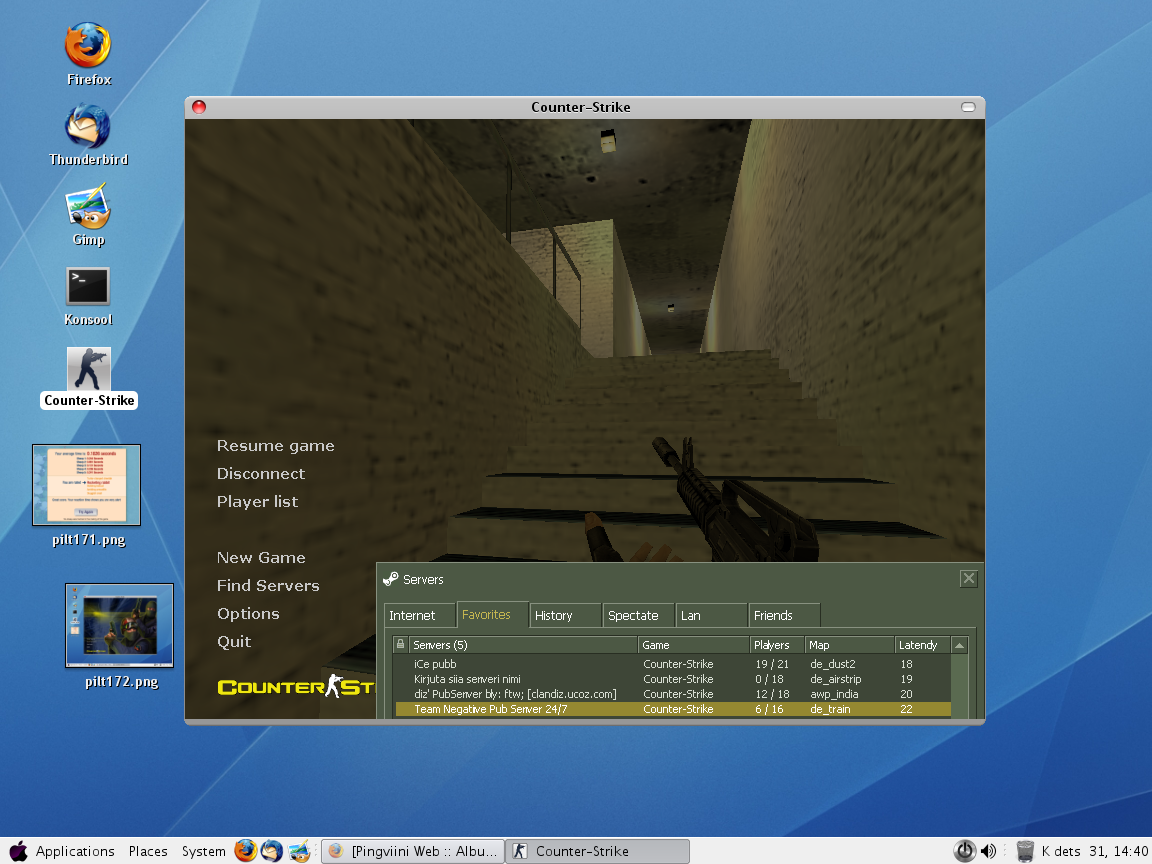Viewport: 1152px width, 864px height.
Task: Switch to Counter-Strike taskbar window
Action: point(597,851)
